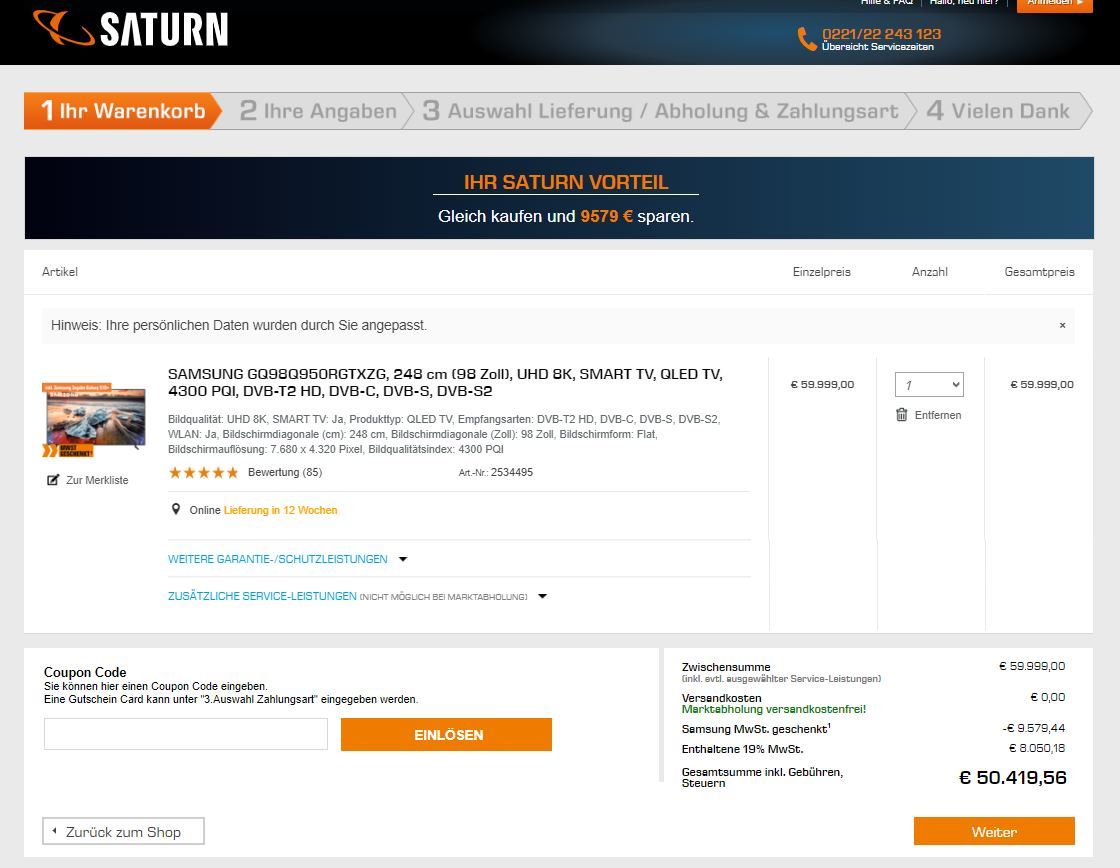Click the Anmelden button in the header
The width and height of the screenshot is (1120, 868).
[1054, 4]
